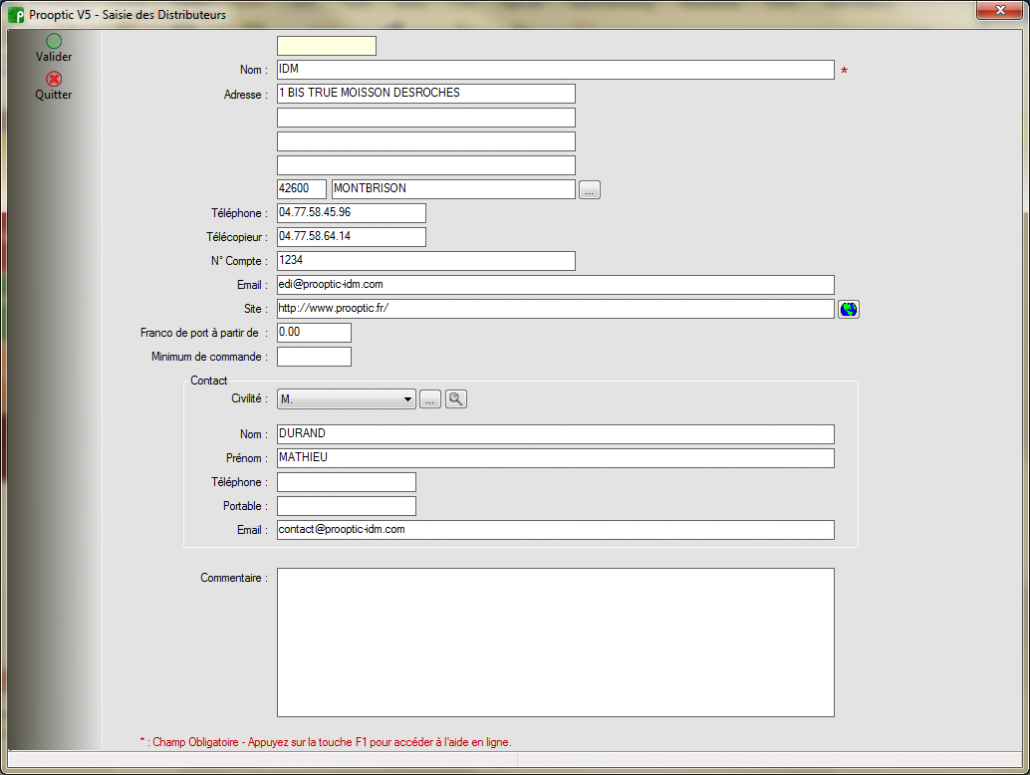Click the 'Champ Obligatoire' help note
The image size is (1030, 775).
pos(326,742)
